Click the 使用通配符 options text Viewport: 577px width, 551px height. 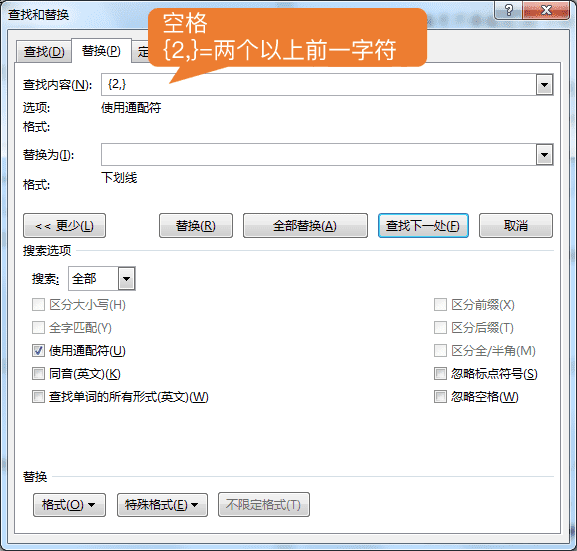tap(131, 108)
